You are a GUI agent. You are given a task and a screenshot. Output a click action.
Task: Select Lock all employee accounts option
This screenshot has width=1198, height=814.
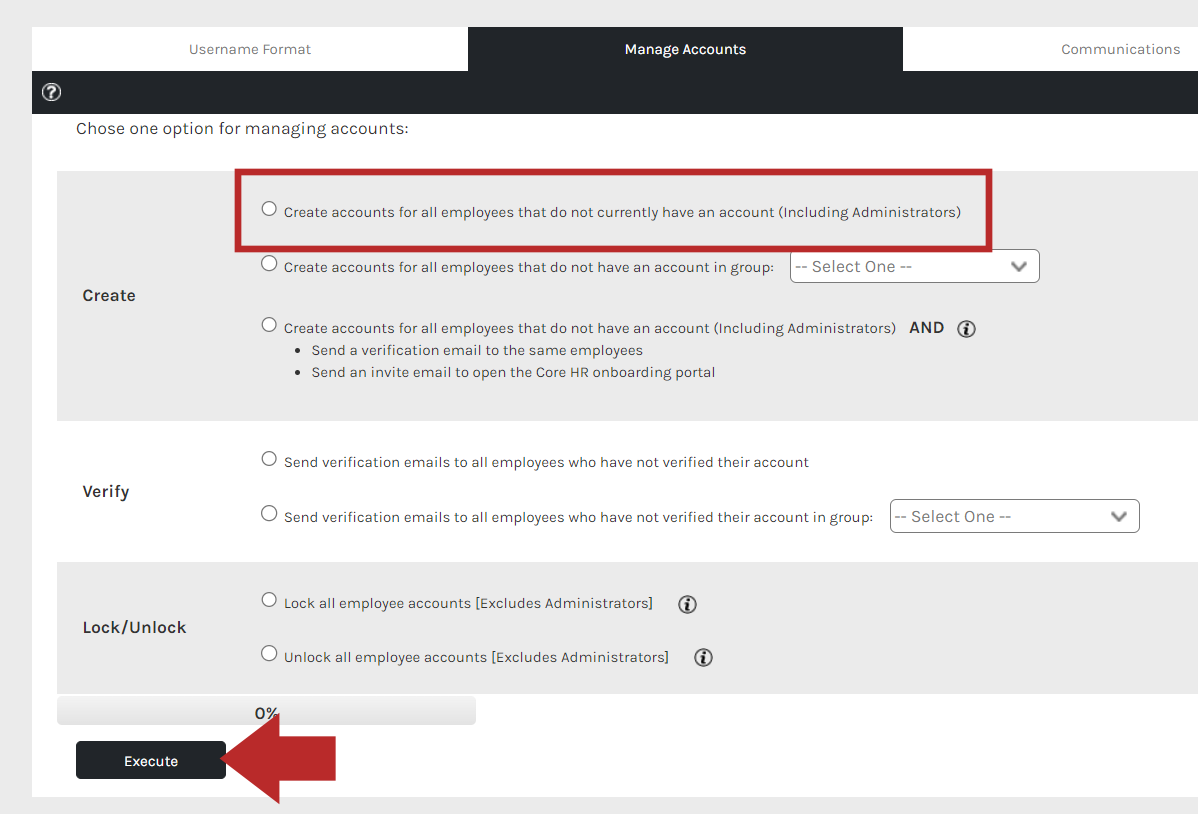(x=269, y=600)
